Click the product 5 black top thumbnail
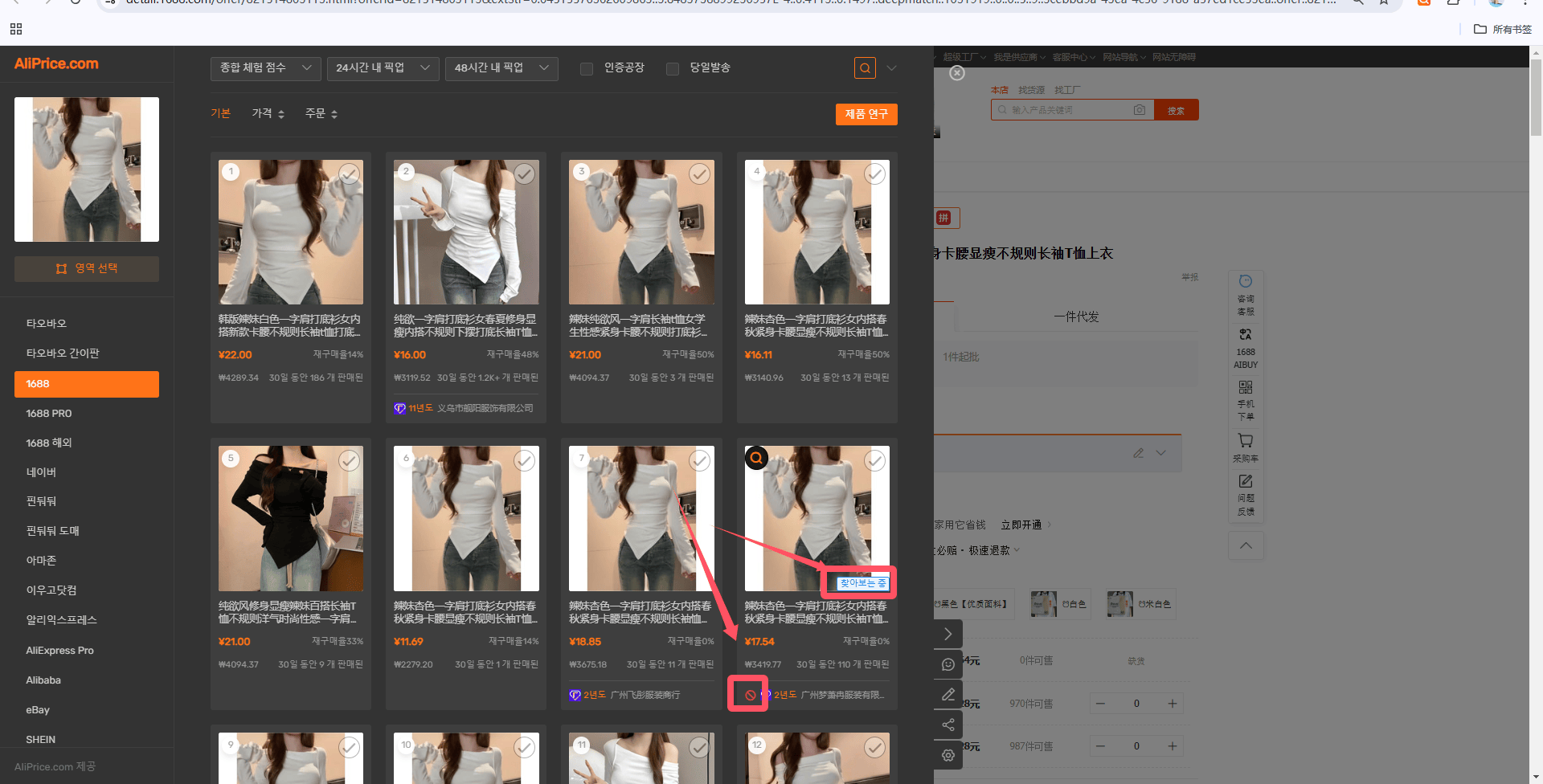This screenshot has height=784, width=1543. coord(291,518)
